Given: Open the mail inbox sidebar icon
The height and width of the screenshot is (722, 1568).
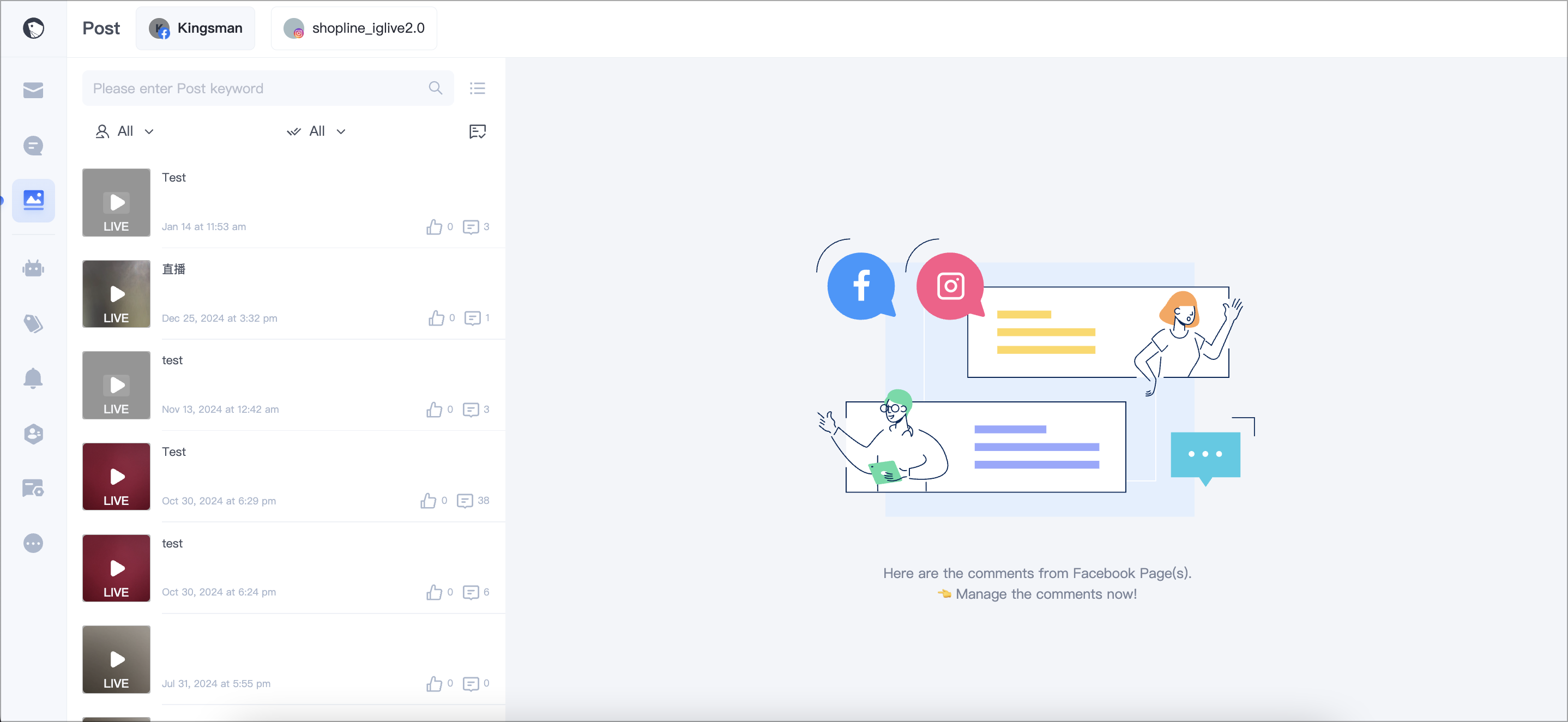Looking at the screenshot, I should click(33, 90).
